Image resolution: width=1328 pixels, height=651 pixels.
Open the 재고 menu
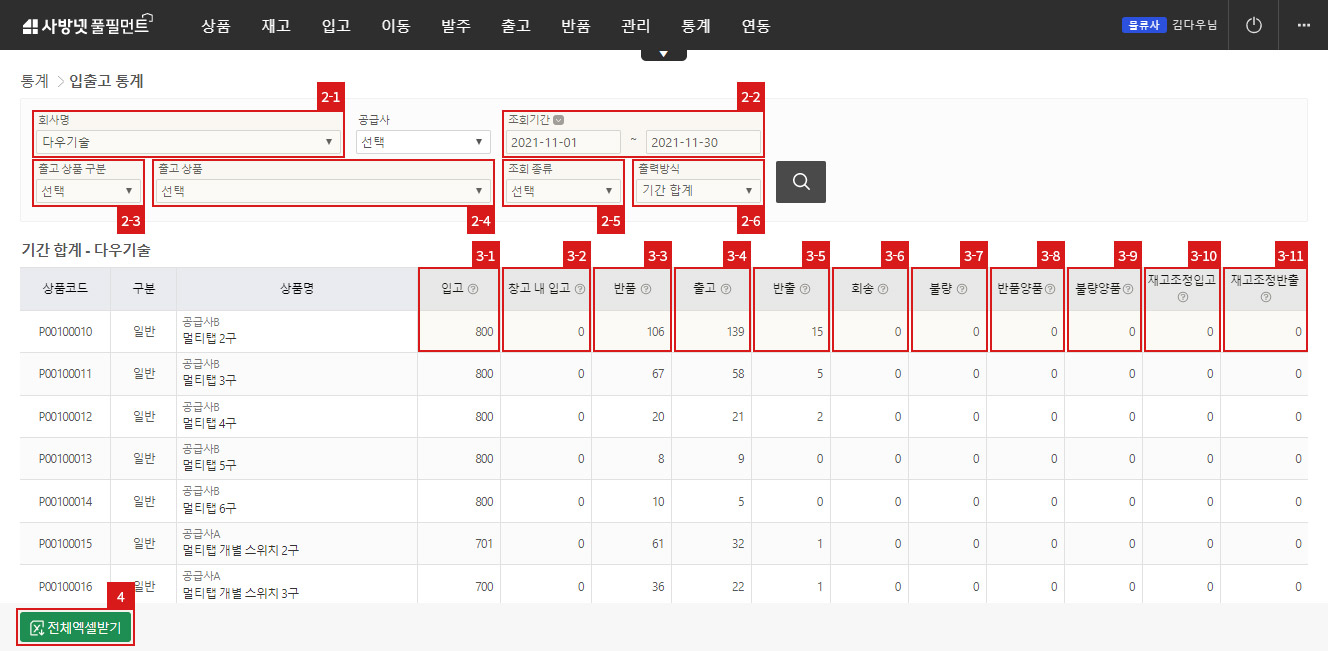click(276, 26)
